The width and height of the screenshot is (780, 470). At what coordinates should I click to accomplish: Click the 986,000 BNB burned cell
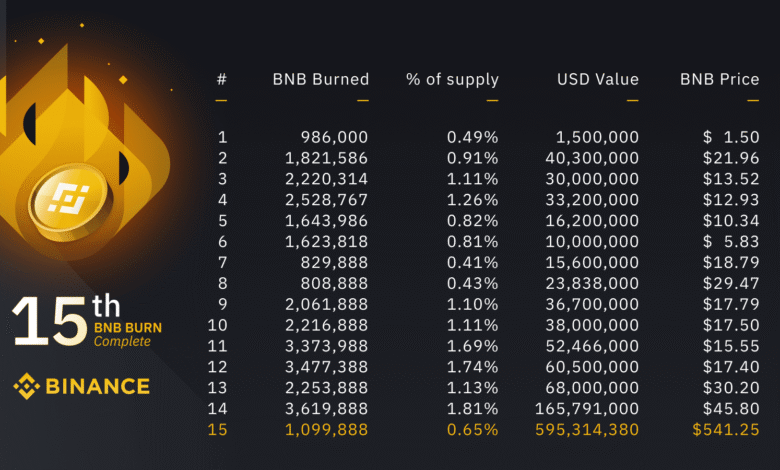[x=334, y=137]
